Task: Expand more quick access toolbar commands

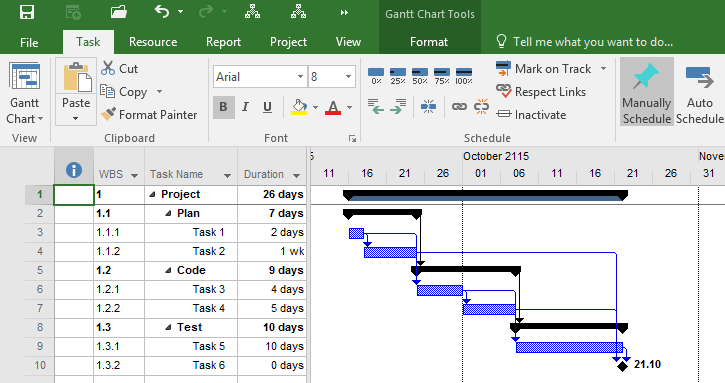Action: pos(344,12)
